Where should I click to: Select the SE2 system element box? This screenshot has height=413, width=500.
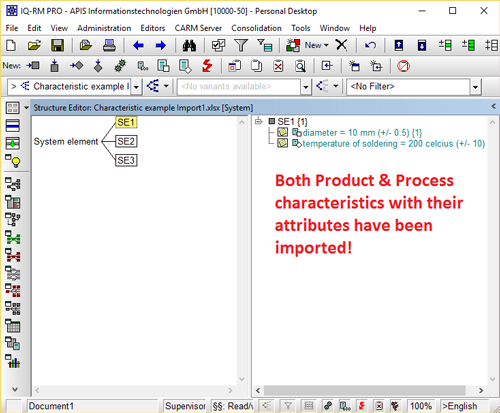pyautogui.click(x=126, y=141)
